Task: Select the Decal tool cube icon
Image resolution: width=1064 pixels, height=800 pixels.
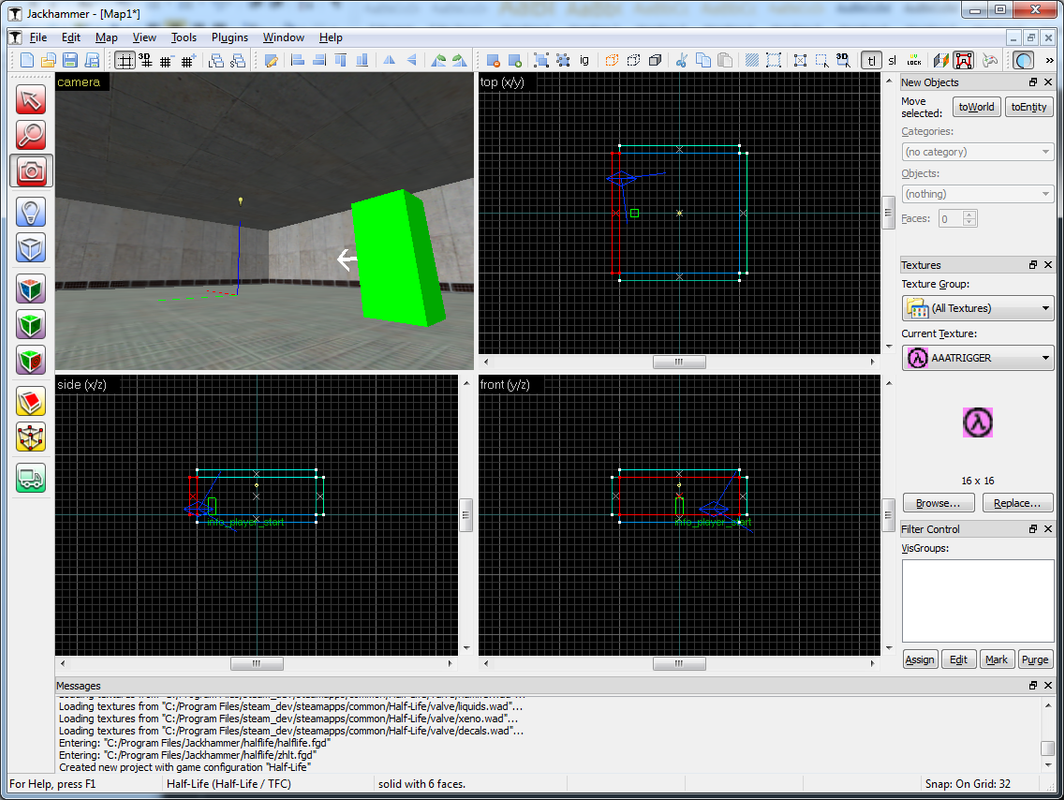Action: [x=31, y=360]
